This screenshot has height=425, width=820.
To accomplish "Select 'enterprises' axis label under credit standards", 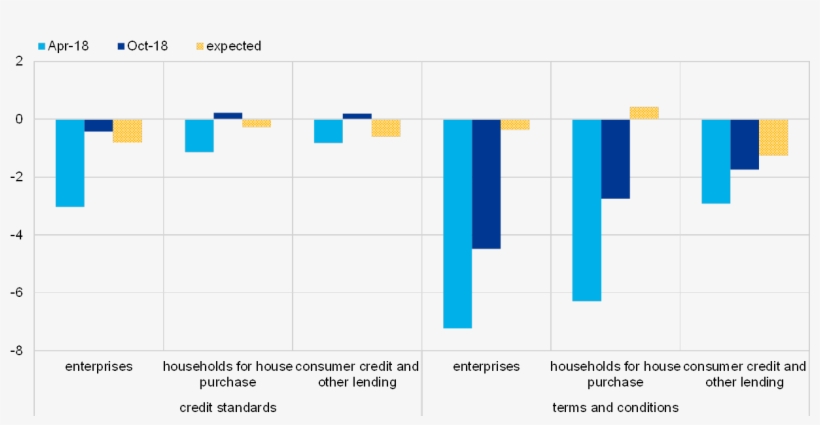I will click(x=99, y=367).
